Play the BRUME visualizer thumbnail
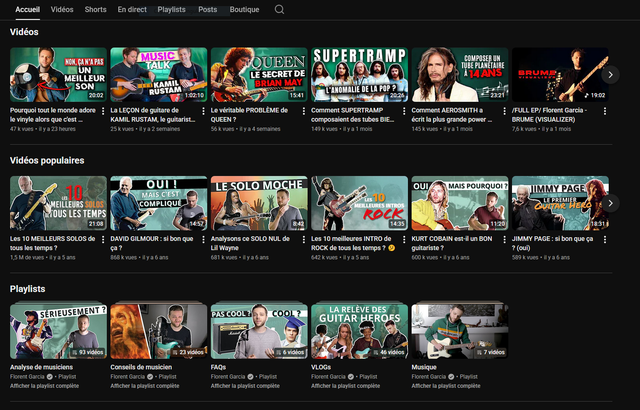Screen dimensions: 640x410 tap(560, 75)
